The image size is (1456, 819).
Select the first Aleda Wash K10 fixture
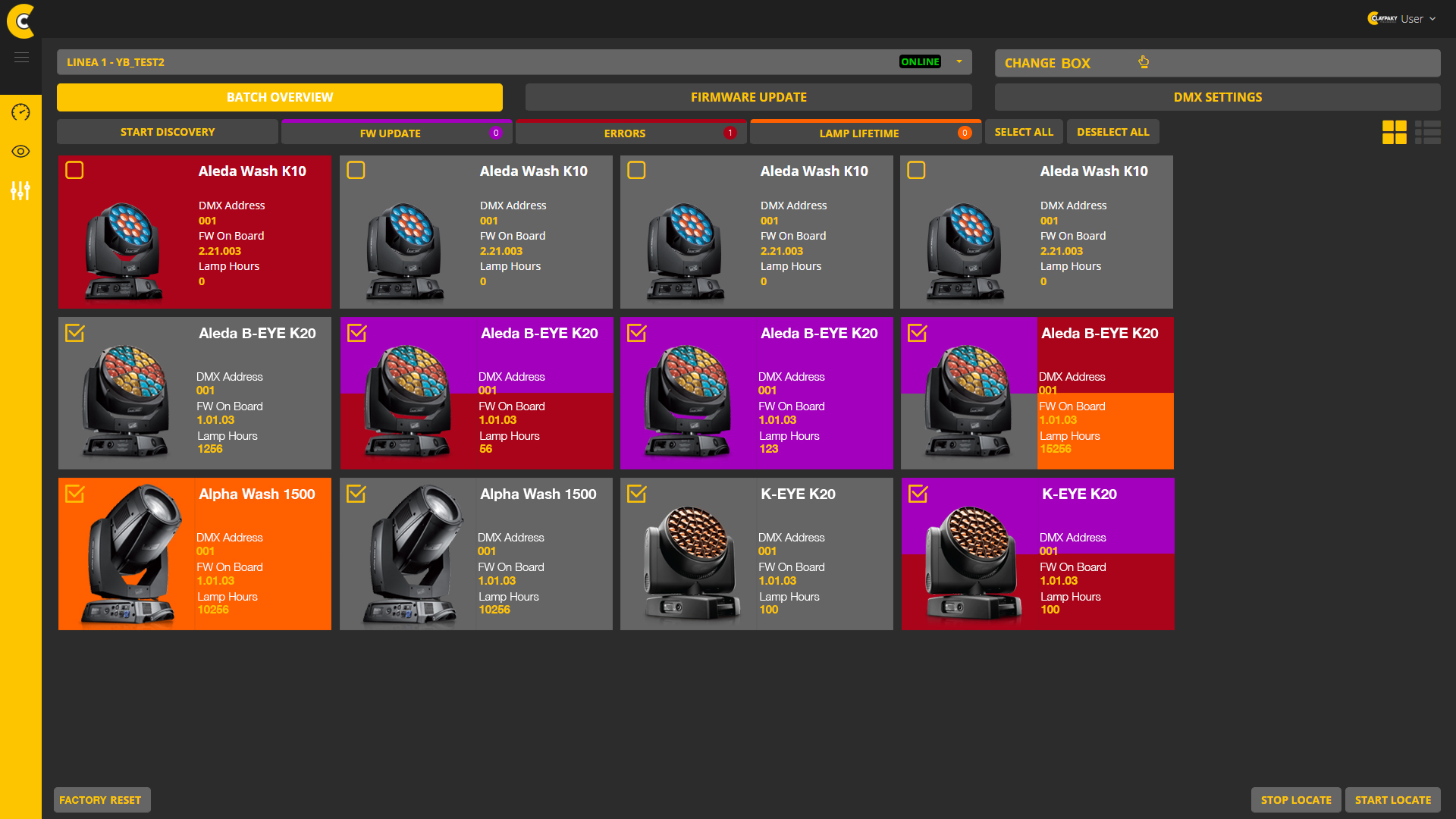tap(74, 170)
